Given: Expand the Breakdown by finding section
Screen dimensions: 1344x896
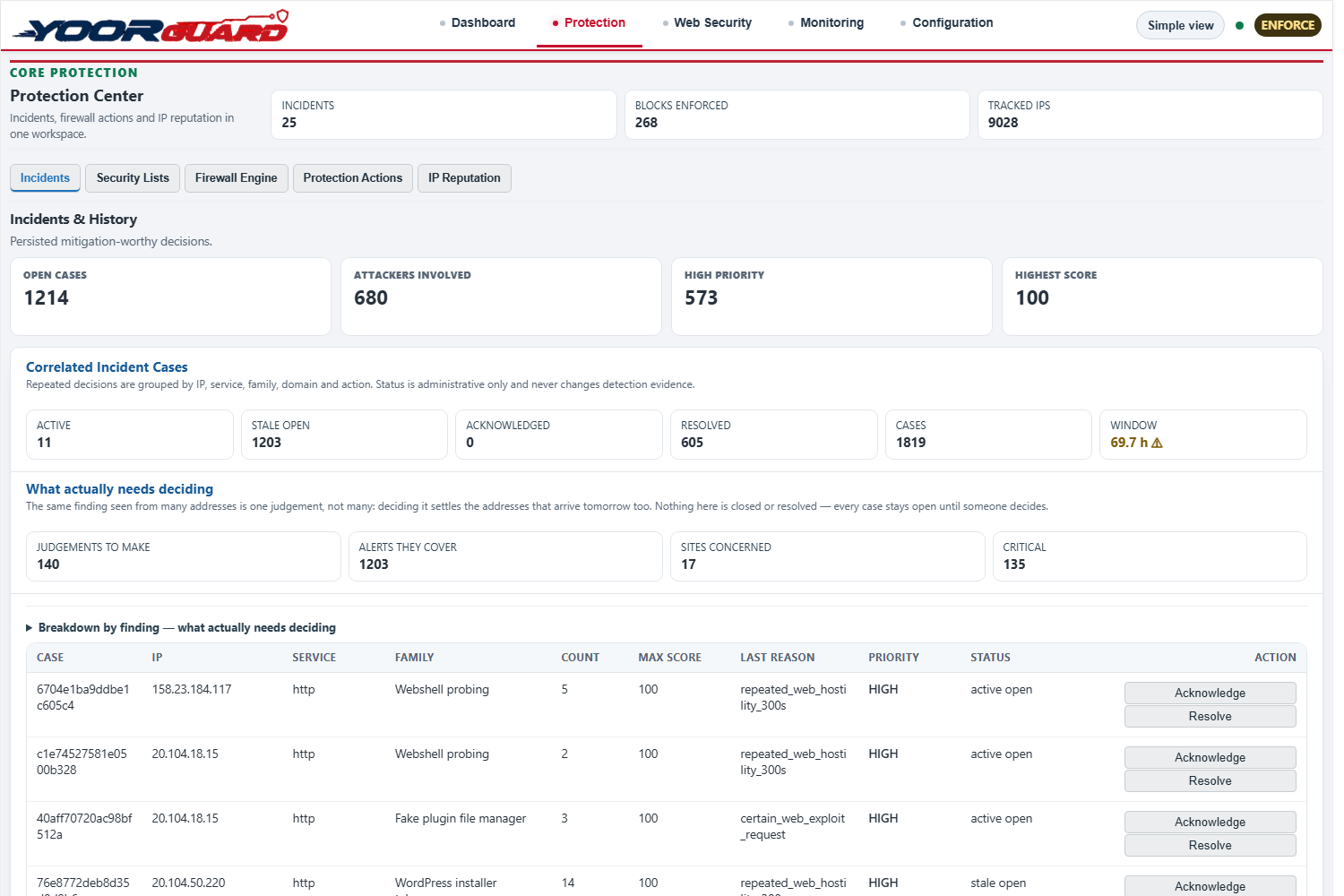Looking at the screenshot, I should [x=181, y=628].
